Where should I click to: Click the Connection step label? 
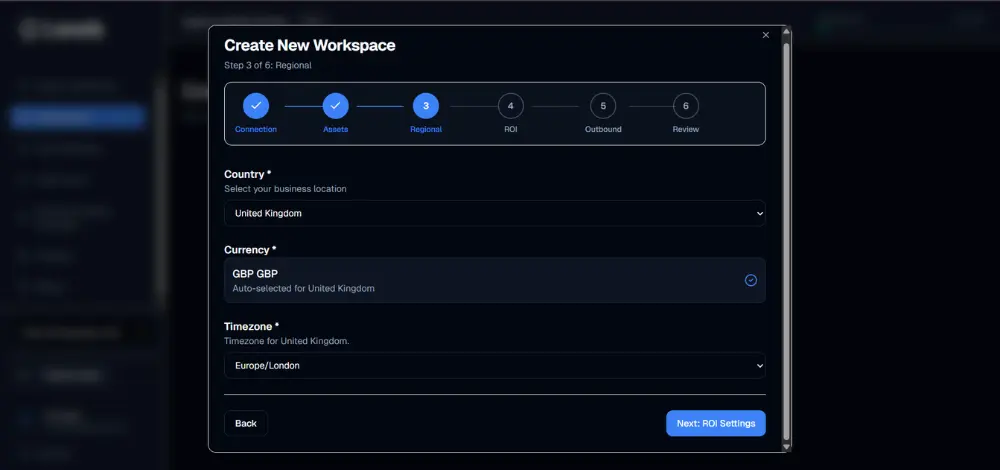[x=256, y=129]
